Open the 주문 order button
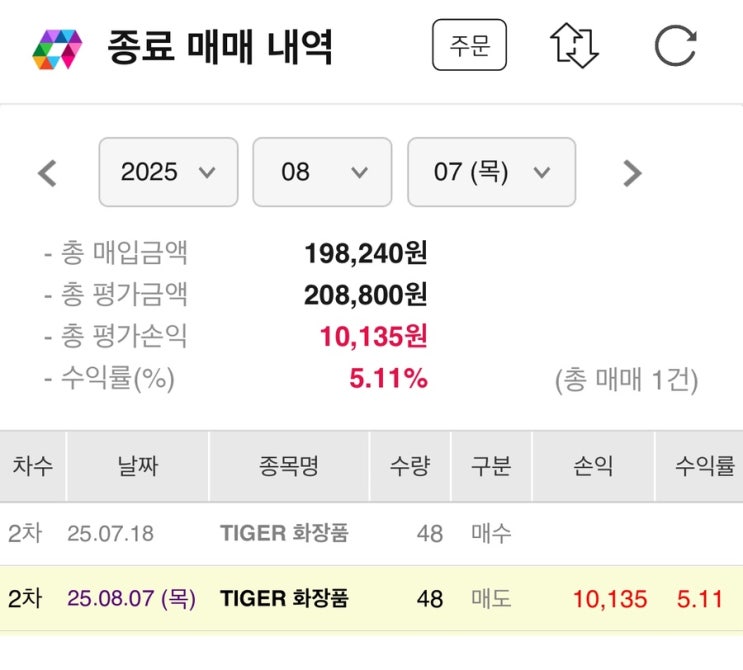This screenshot has height=670, width=743. click(x=469, y=45)
